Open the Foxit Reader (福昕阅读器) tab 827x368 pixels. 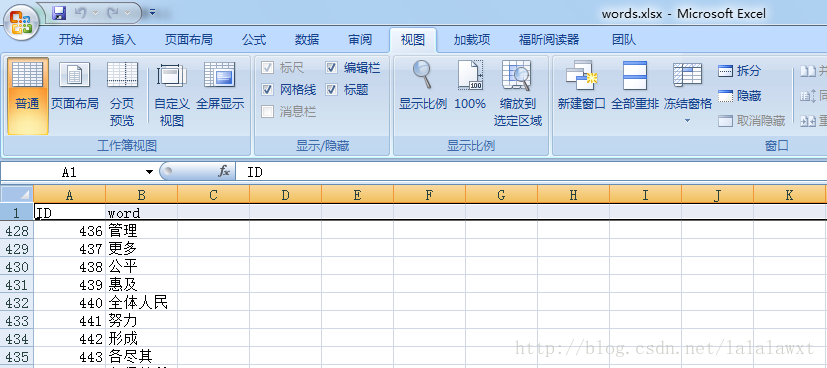click(549, 40)
